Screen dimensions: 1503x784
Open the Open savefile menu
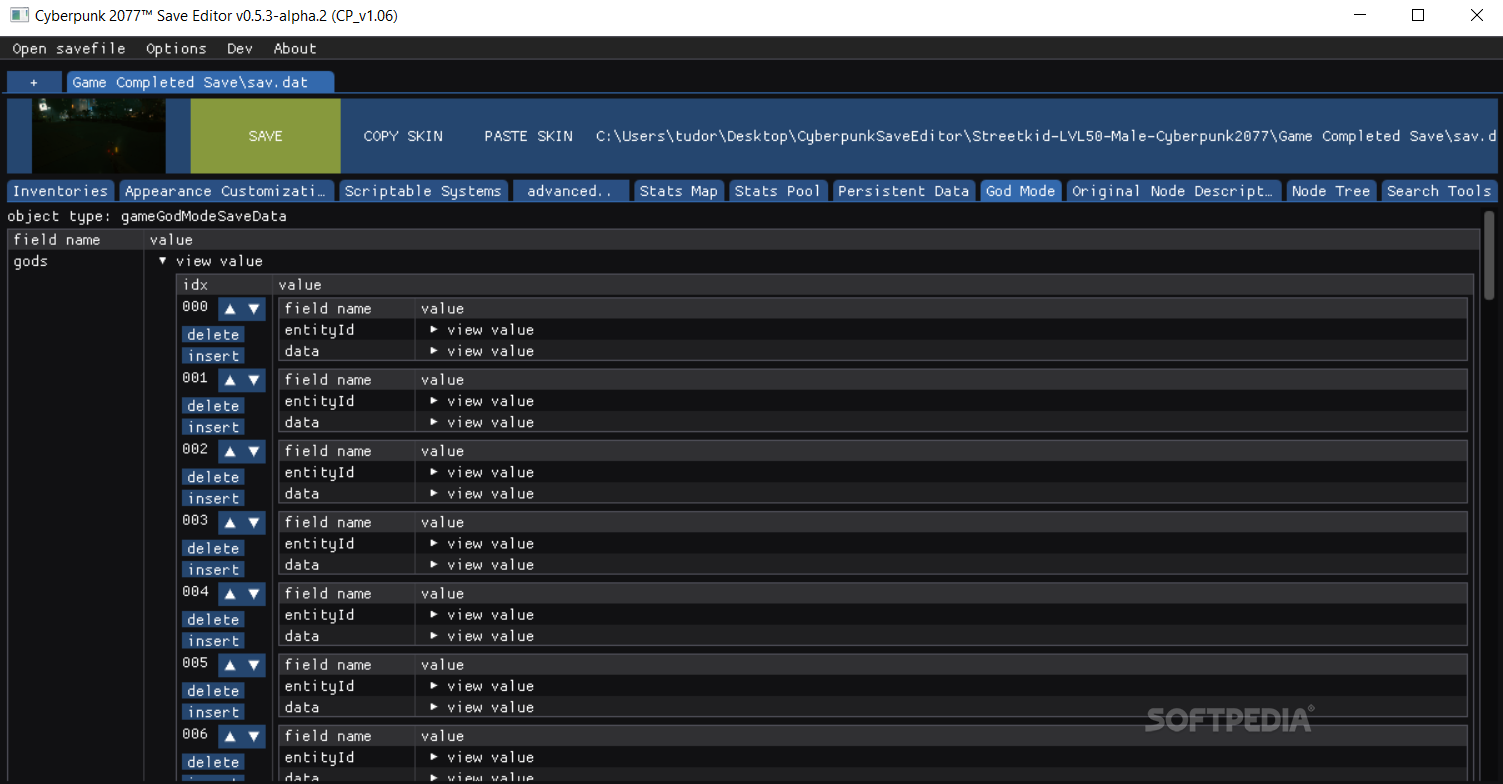coord(69,48)
